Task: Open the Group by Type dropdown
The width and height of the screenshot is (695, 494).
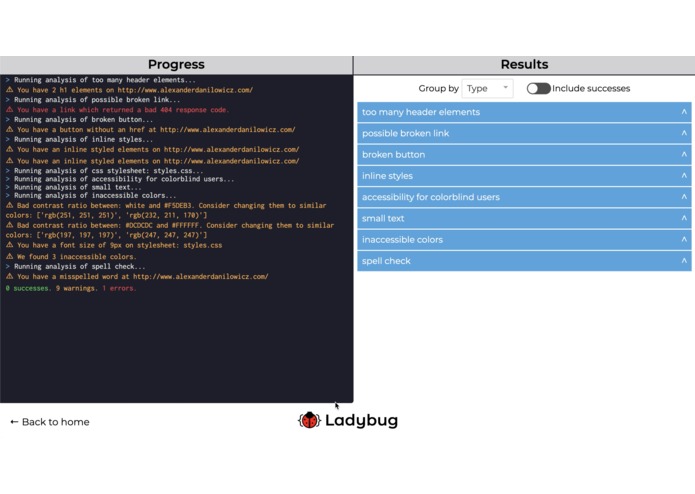Action: pyautogui.click(x=487, y=89)
